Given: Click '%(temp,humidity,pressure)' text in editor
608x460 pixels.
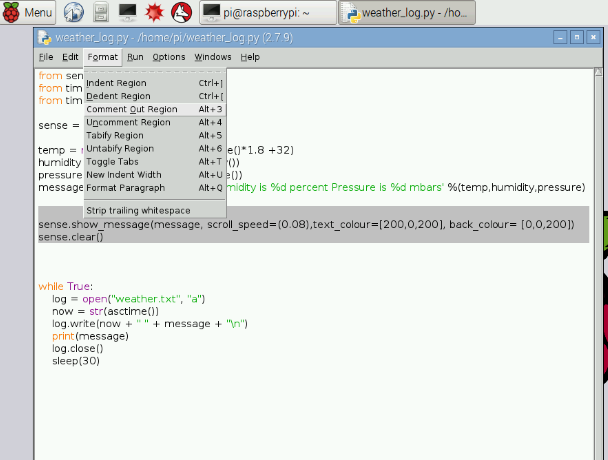Looking at the screenshot, I should coord(516,188).
